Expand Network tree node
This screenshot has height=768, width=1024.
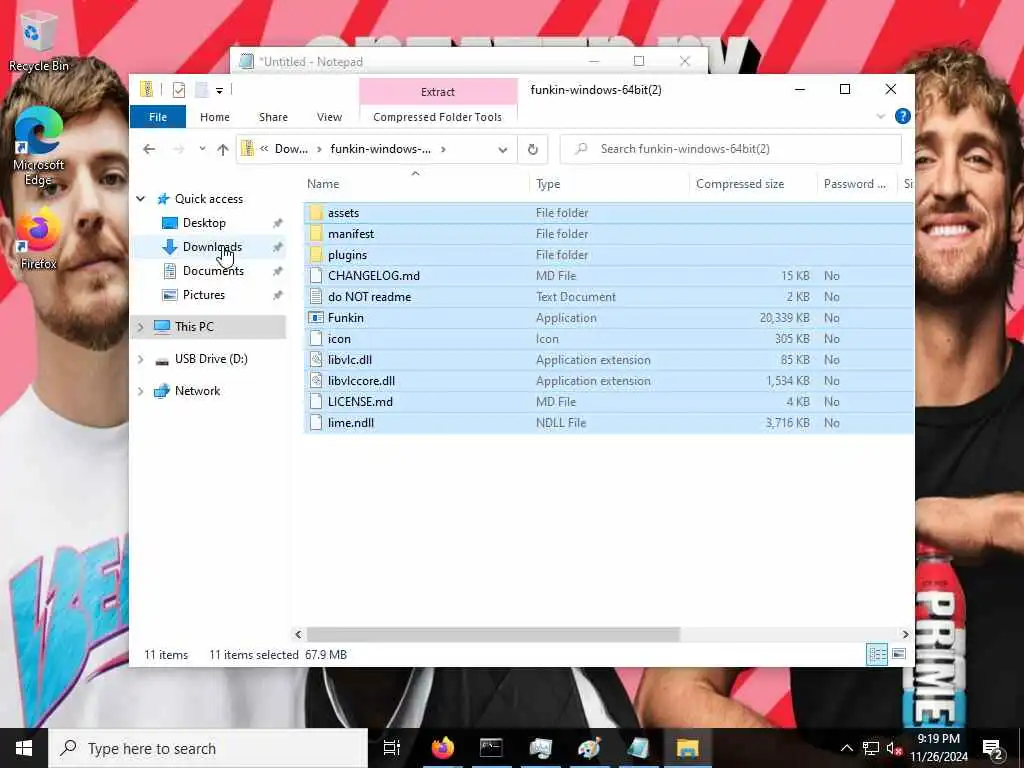[140, 391]
